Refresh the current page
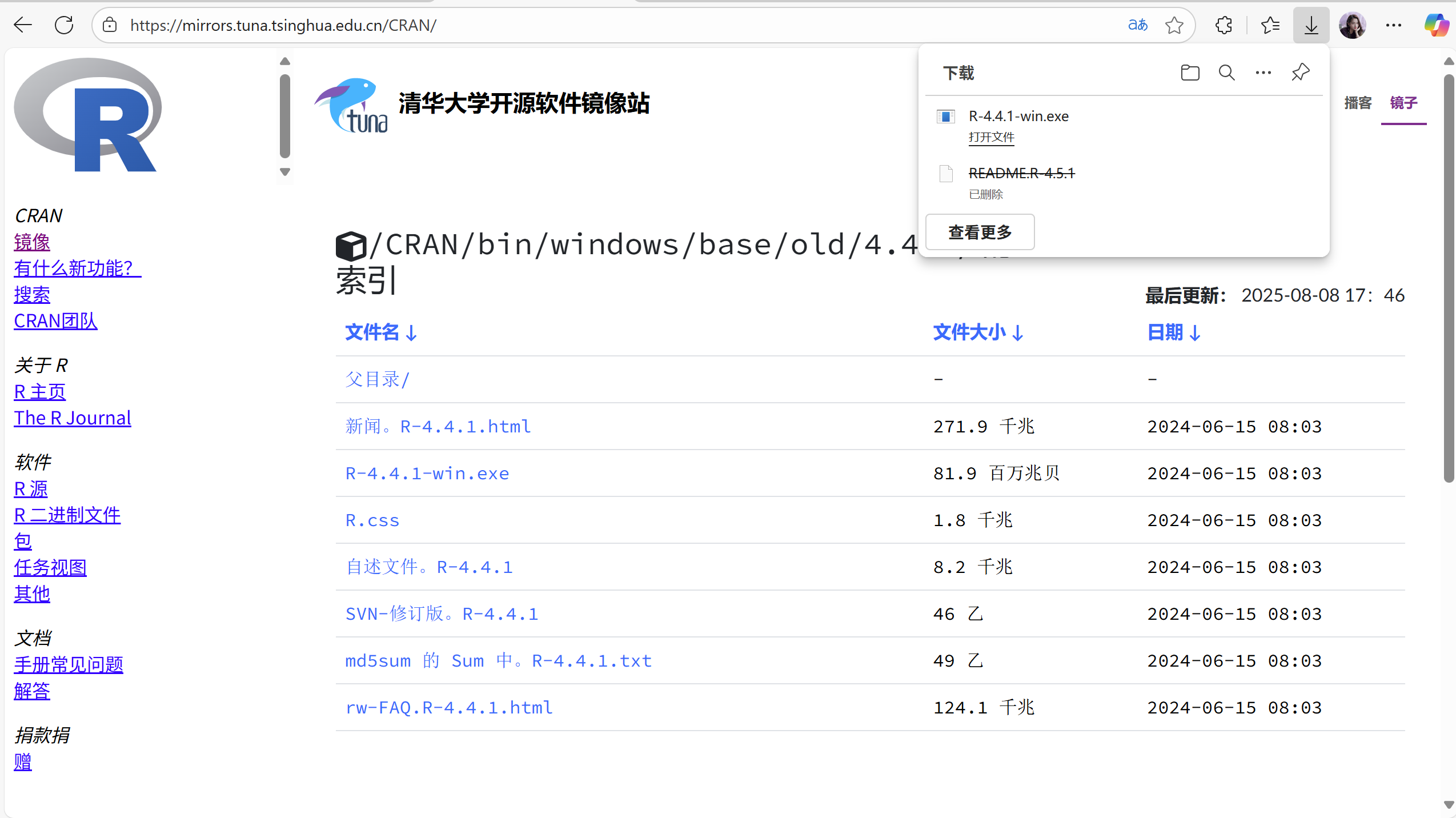 (64, 25)
